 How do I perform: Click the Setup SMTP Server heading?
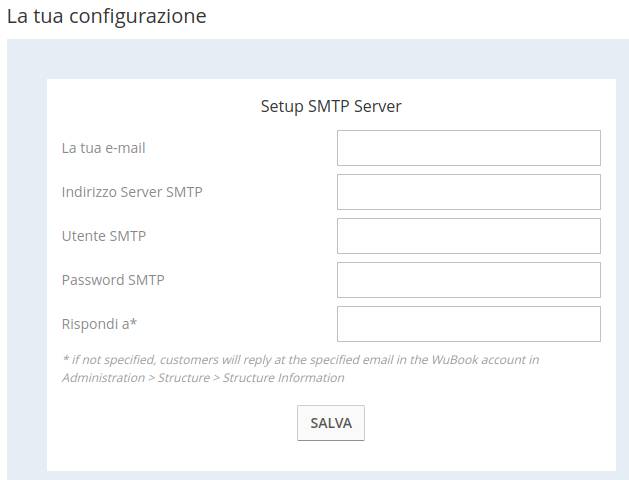[331, 107]
